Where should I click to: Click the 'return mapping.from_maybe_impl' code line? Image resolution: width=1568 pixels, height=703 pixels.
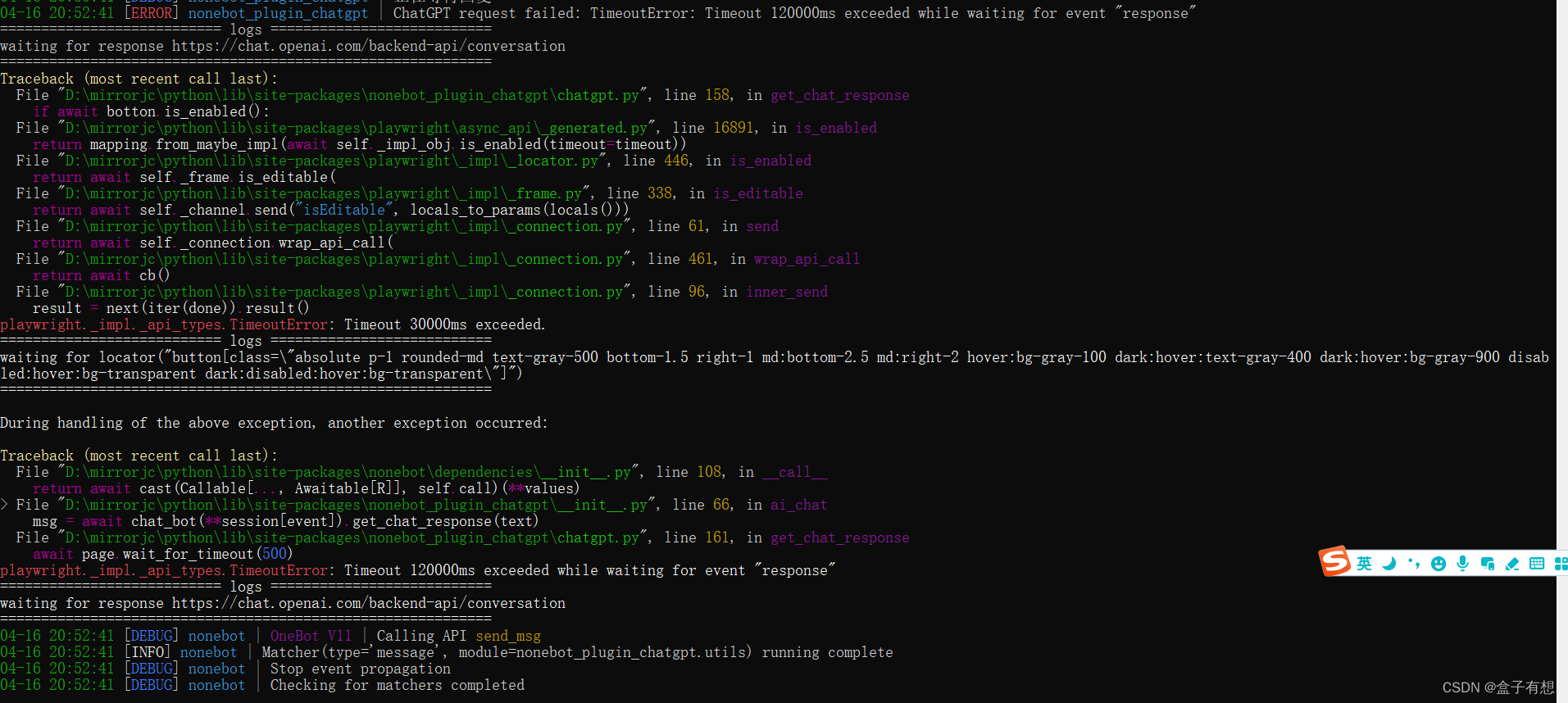(x=359, y=144)
